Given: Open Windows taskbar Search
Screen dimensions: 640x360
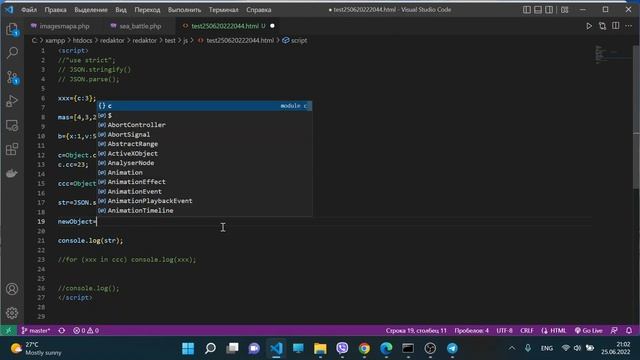Looking at the screenshot, I should (x=210, y=348).
